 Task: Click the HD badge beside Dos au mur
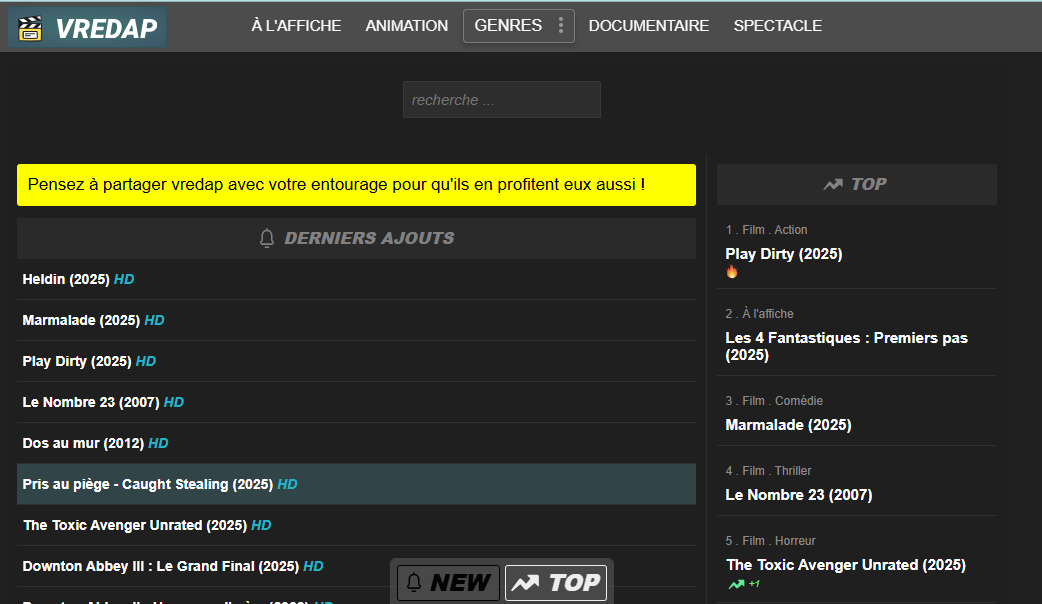pos(158,443)
